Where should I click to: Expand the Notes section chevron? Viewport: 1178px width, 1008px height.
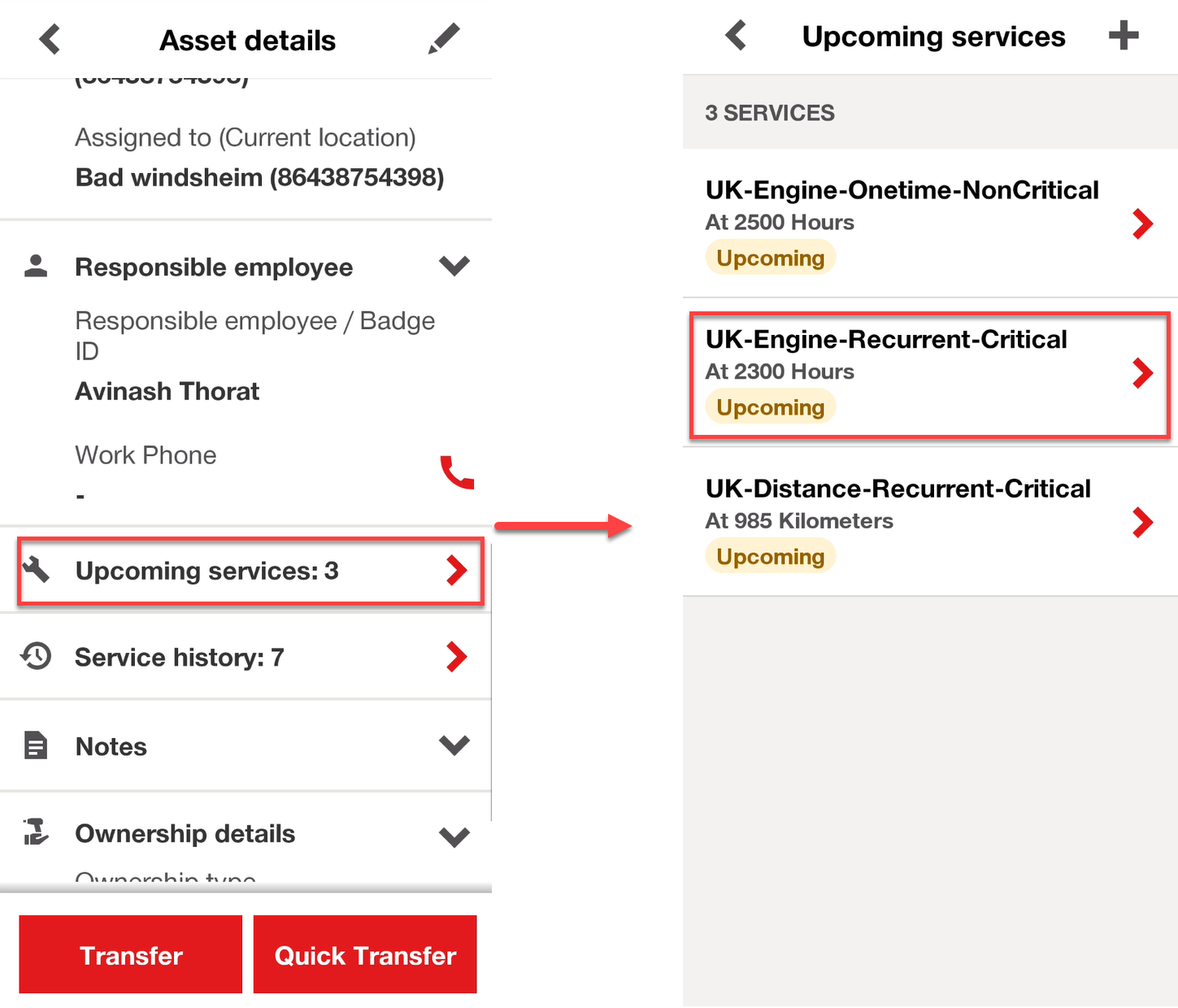click(x=454, y=745)
